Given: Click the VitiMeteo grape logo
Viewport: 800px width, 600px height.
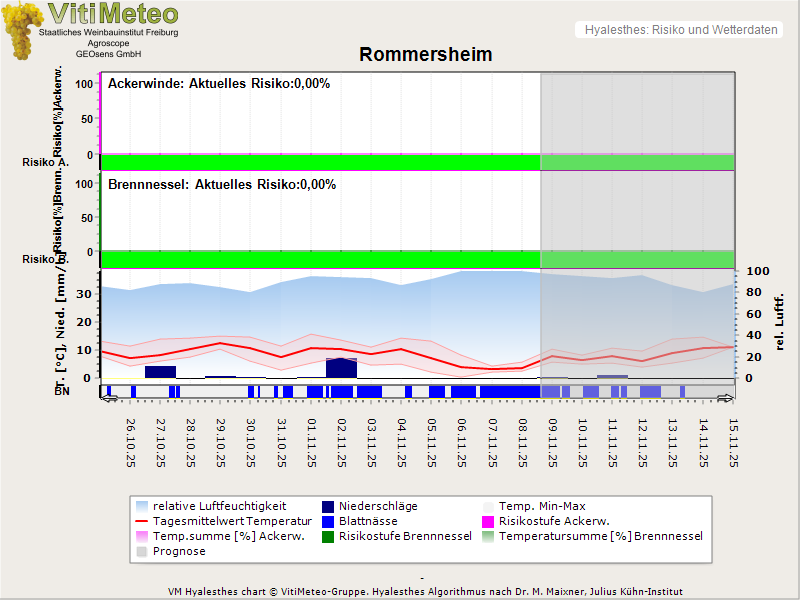Looking at the screenshot, I should coord(22,30).
